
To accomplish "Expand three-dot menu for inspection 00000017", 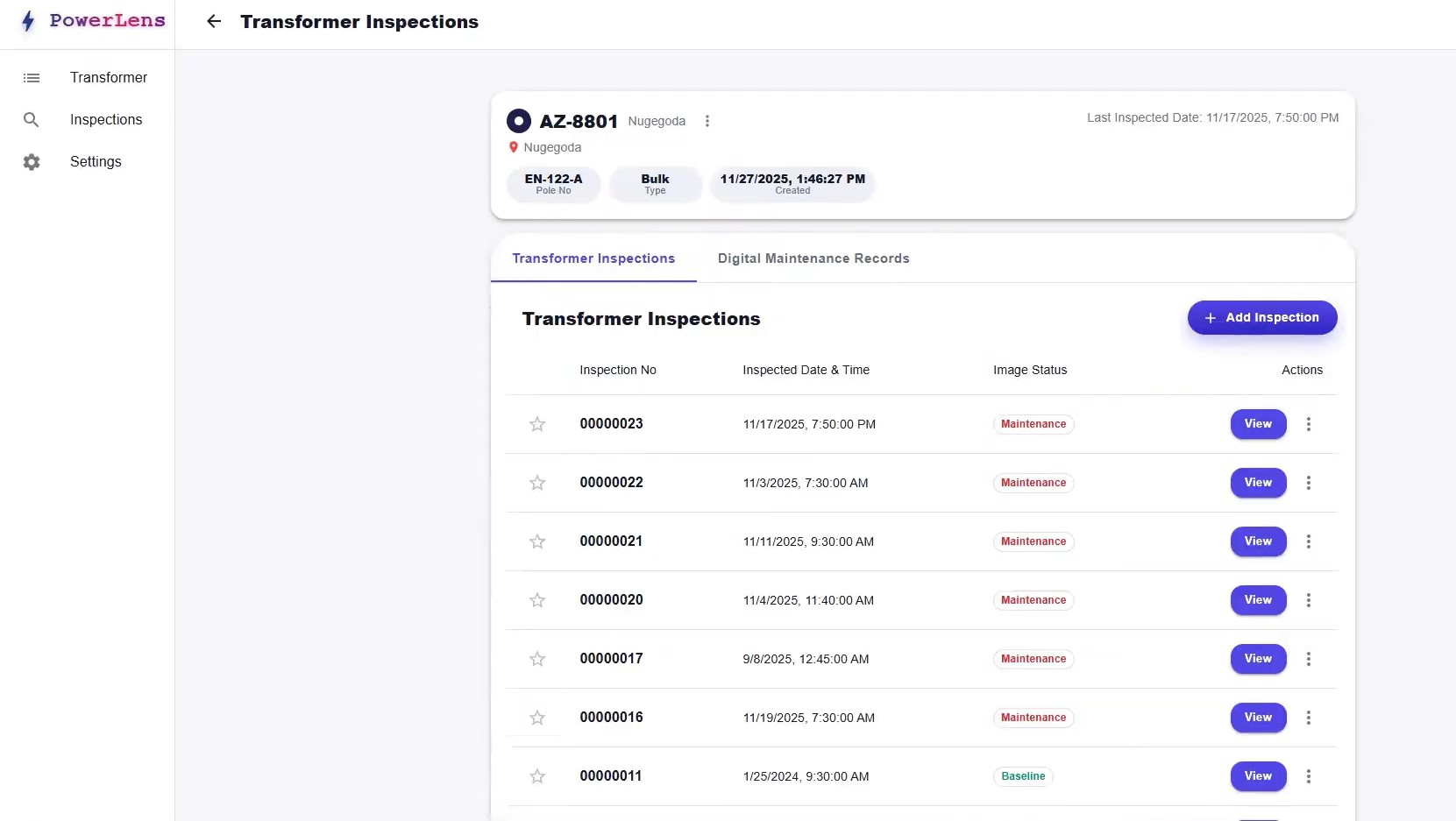I will 1309,659.
